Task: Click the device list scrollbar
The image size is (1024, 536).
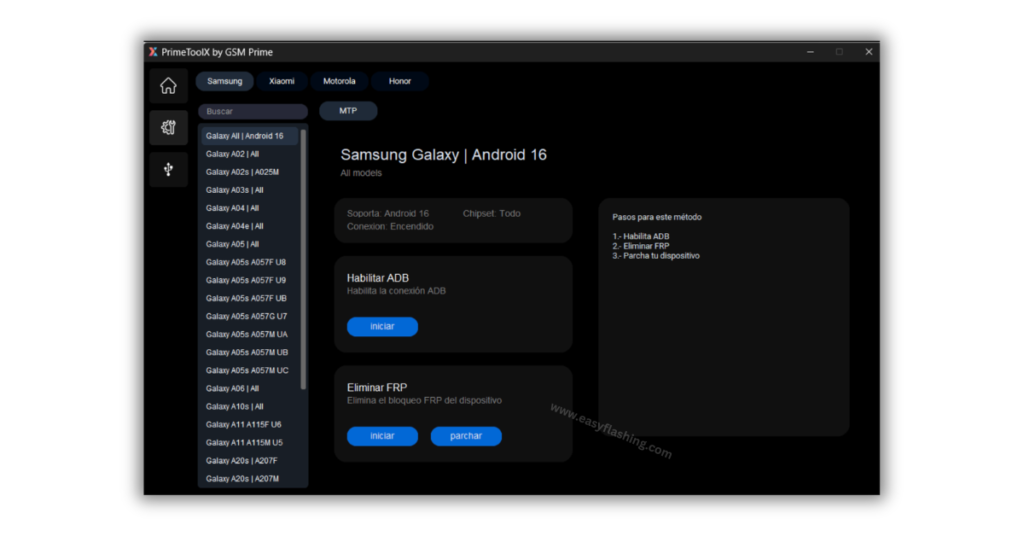Action: (x=303, y=259)
